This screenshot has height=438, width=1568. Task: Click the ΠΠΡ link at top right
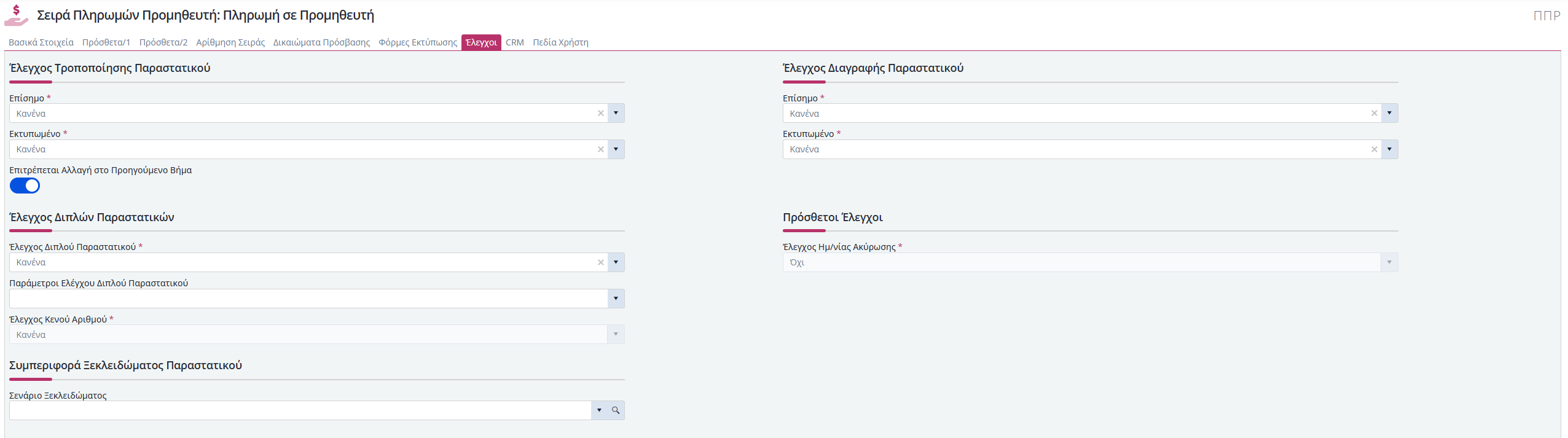pyautogui.click(x=1546, y=16)
